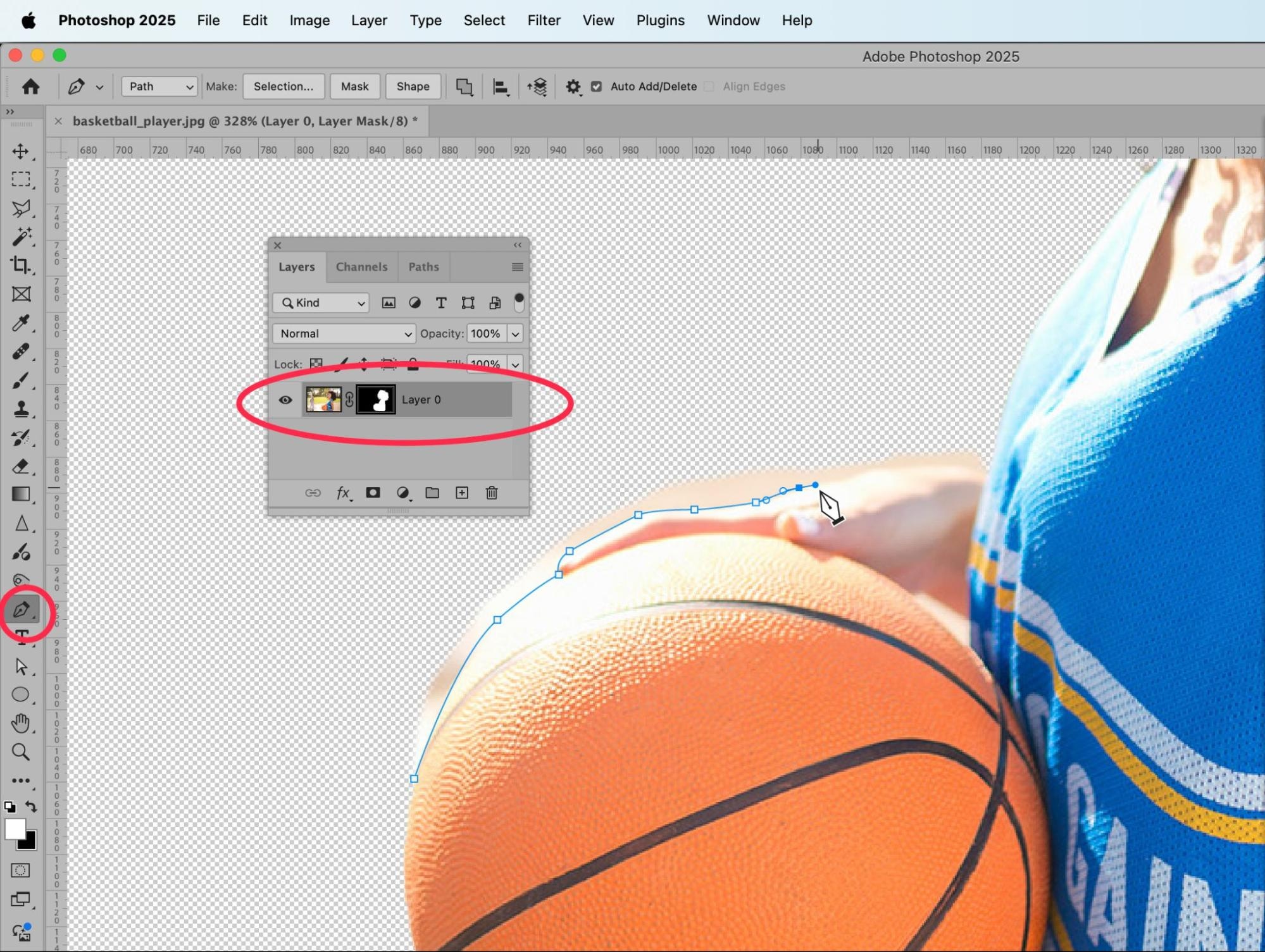
Task: Select the Polygonal Lasso tool
Action: pos(21,208)
